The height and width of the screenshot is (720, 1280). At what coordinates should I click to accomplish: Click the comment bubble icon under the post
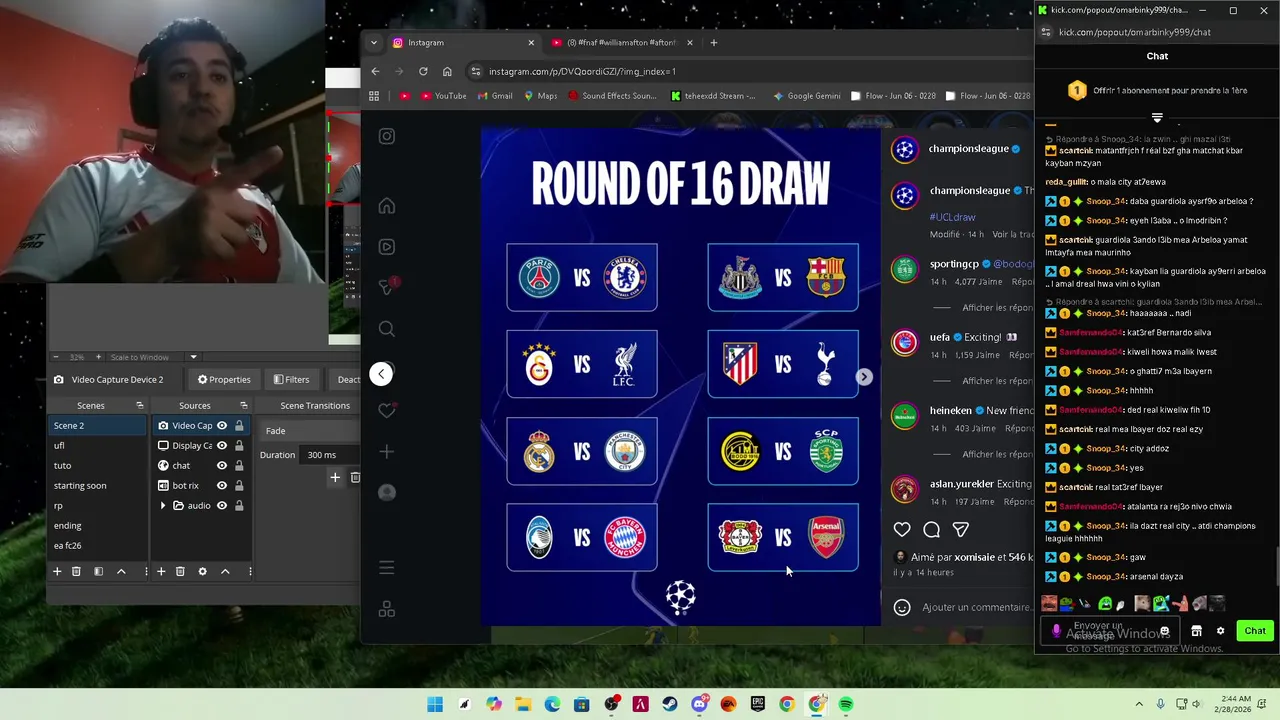pyautogui.click(x=932, y=530)
